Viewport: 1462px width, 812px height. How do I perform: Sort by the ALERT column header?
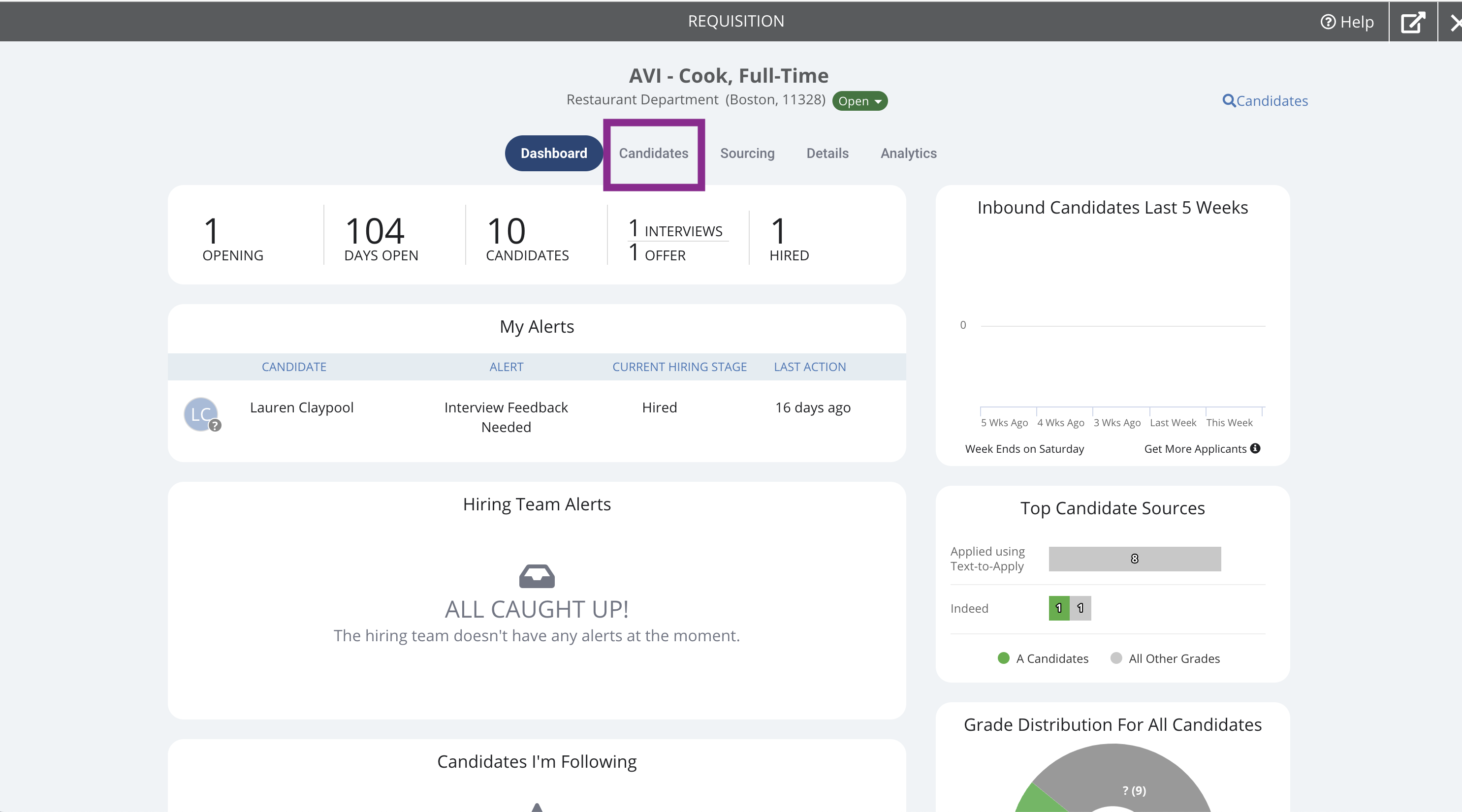[x=506, y=367]
